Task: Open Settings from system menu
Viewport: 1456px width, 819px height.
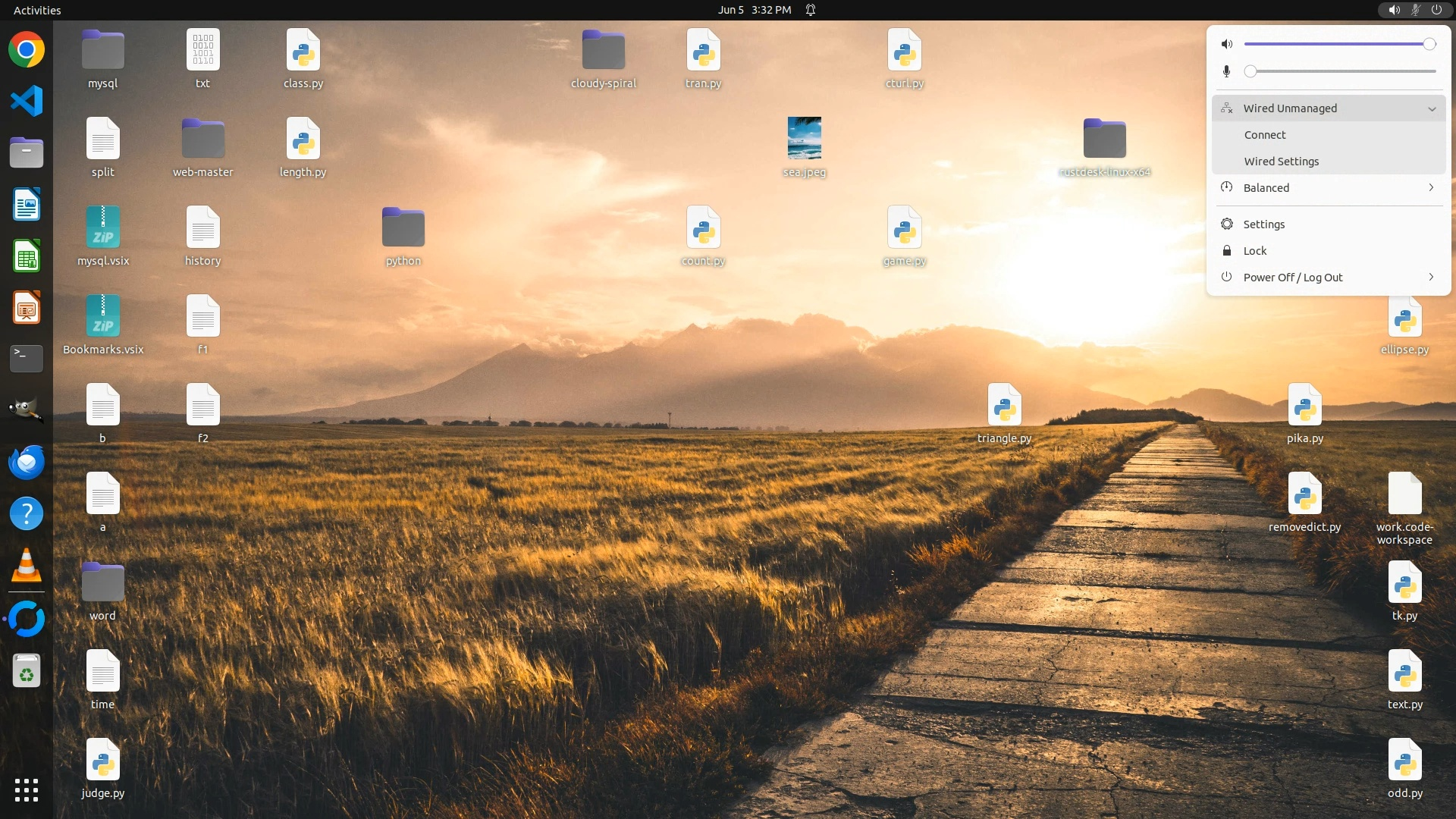Action: (1264, 224)
